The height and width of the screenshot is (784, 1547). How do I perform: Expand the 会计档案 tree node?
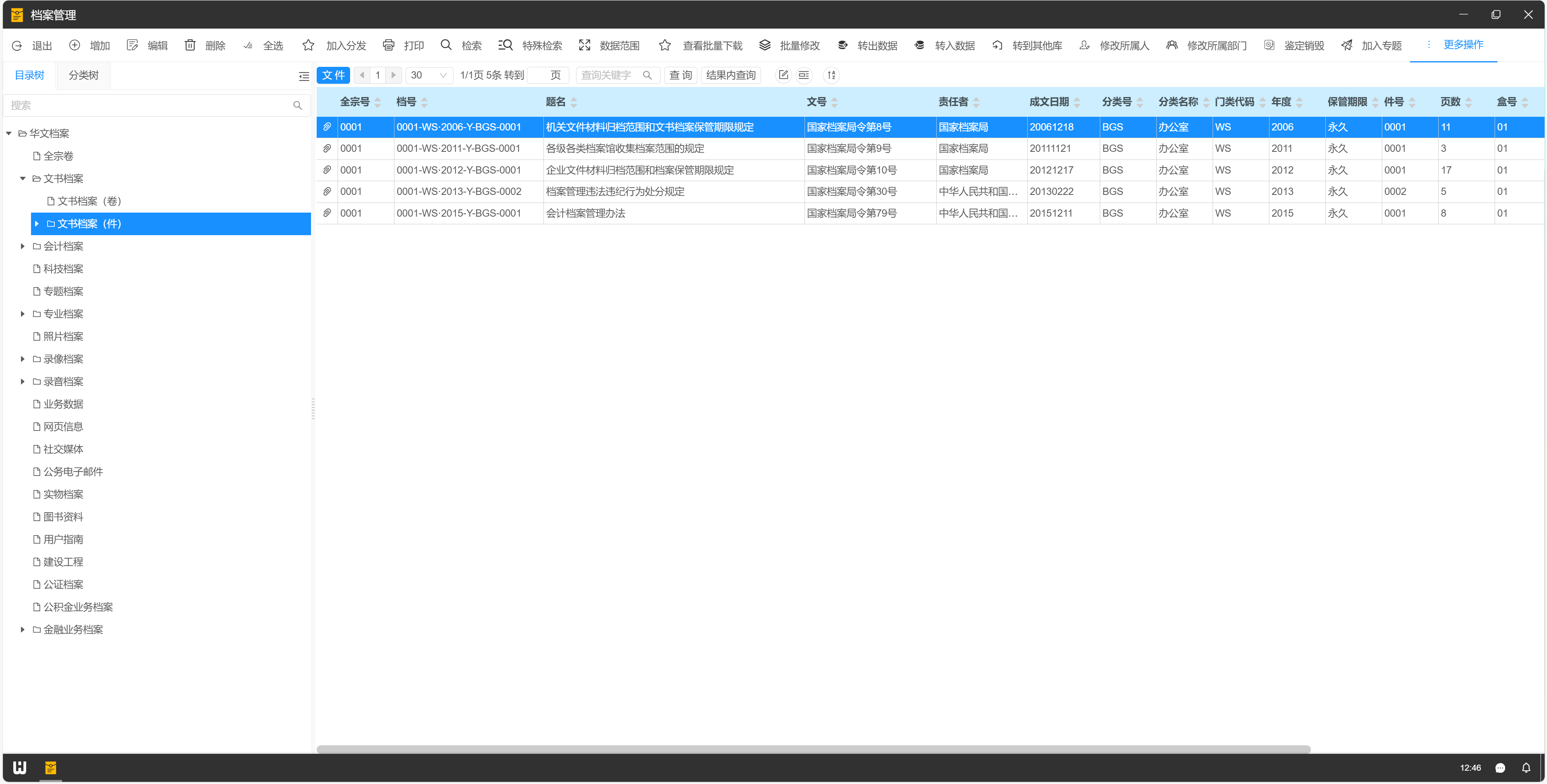tap(23, 246)
